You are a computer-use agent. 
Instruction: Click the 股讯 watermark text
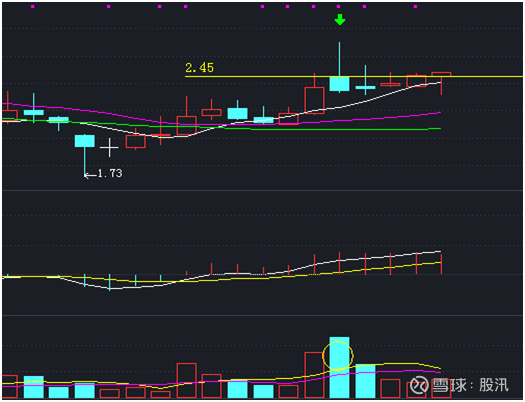pyautogui.click(x=494, y=385)
